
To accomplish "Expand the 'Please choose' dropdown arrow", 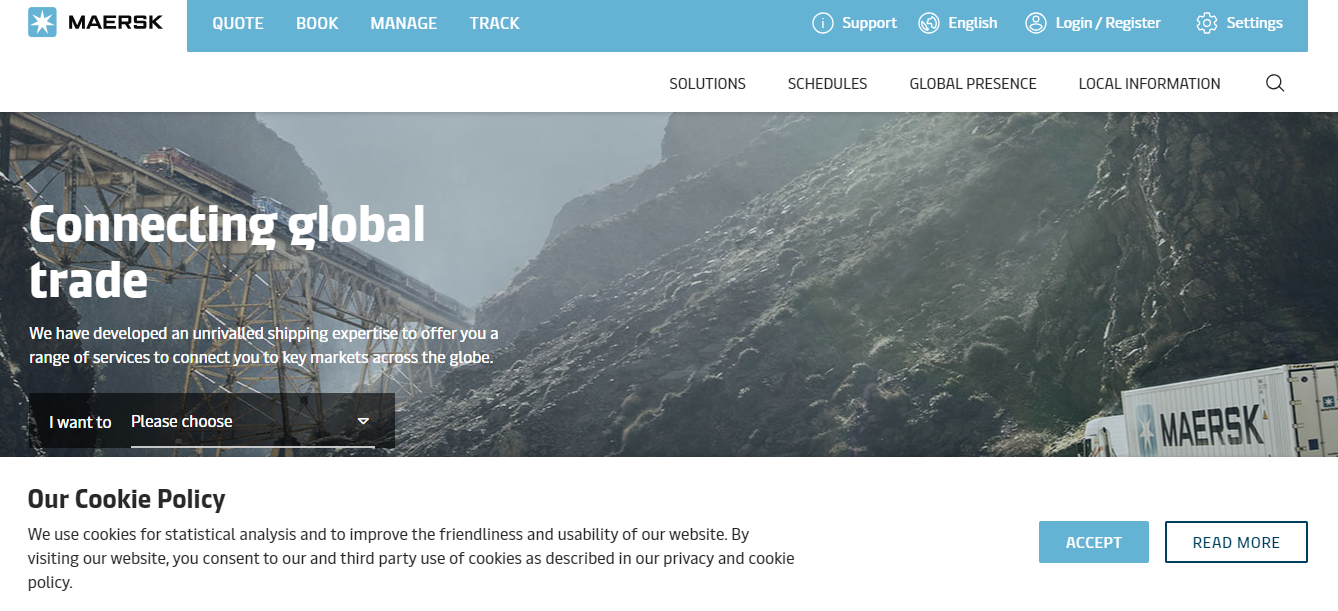I will 363,422.
